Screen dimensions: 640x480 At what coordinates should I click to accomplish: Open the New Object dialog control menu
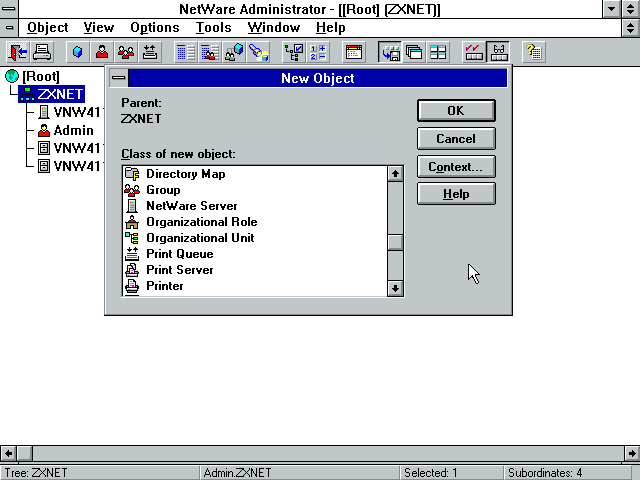[x=118, y=78]
